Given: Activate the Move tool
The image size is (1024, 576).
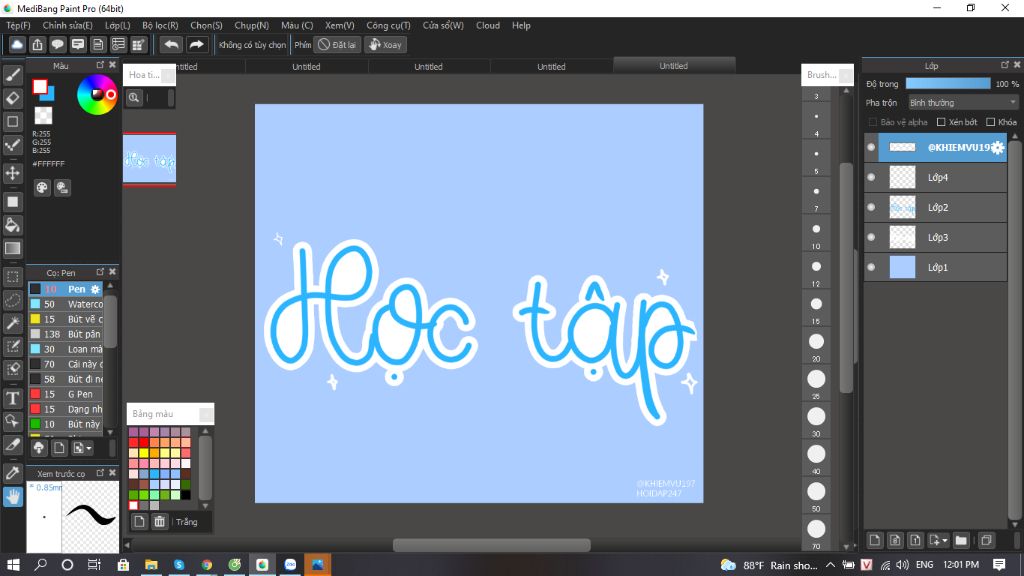Looking at the screenshot, I should coord(12,173).
